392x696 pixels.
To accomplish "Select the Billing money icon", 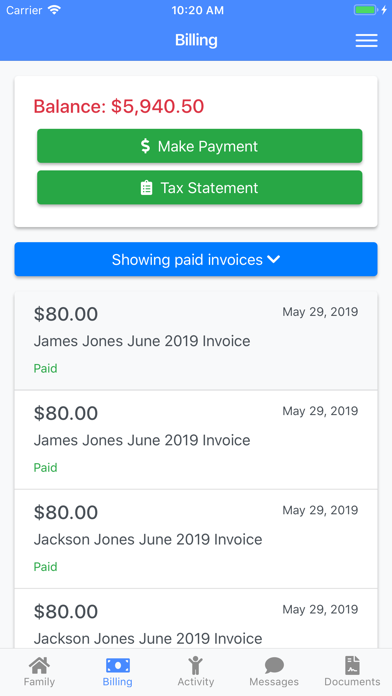I will tap(118, 666).
